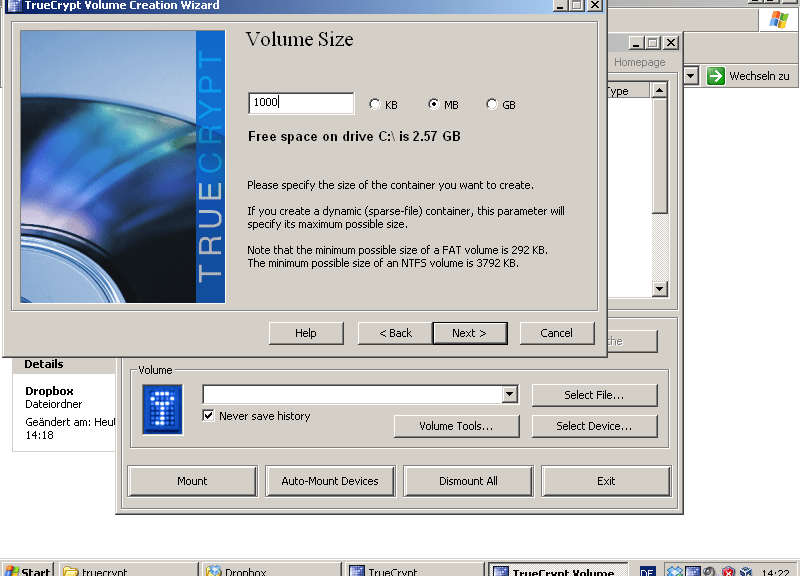Cancel the Volume Creation Wizard
Viewport: 800px width, 576px height.
[557, 333]
